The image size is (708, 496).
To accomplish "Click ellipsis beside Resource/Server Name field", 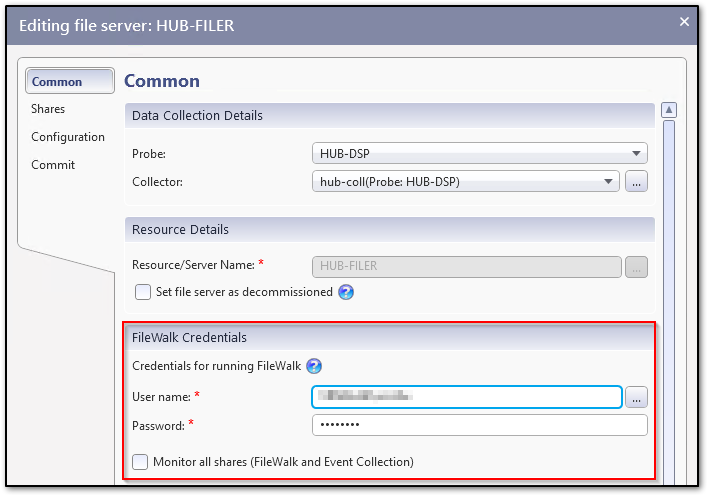I will 636,267.
